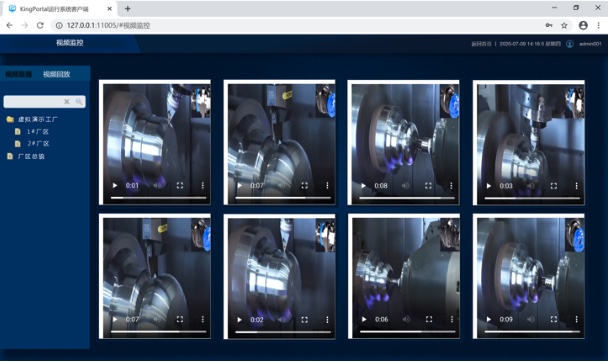The height and width of the screenshot is (362, 608).
Task: Mute the video showing 0:06
Action: click(x=406, y=319)
